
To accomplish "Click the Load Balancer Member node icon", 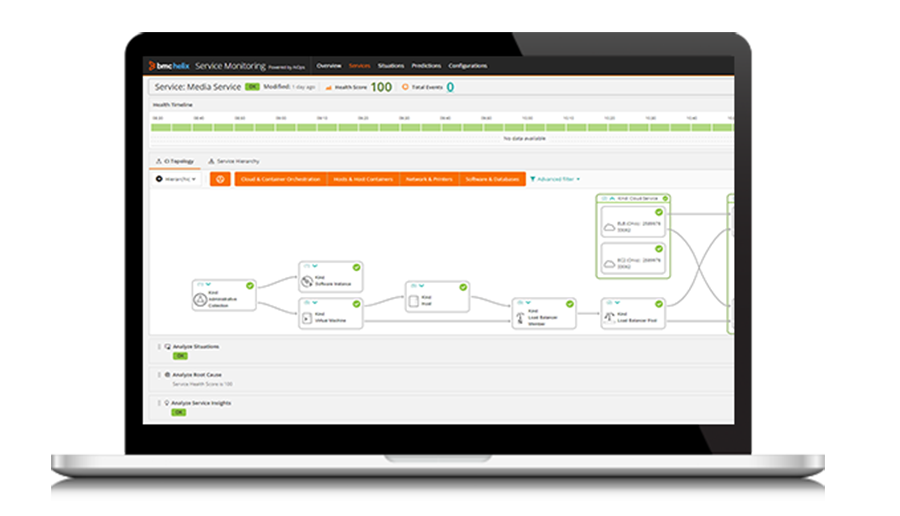I will [x=520, y=317].
